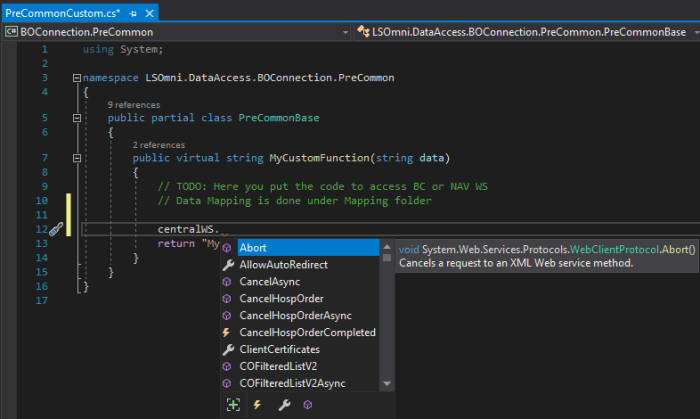
Task: Click the screwdriver quick actions icon on line 12
Action: point(56,229)
